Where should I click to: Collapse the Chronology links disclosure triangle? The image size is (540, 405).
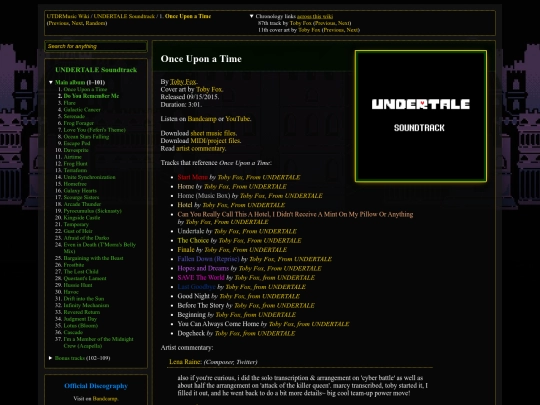[251, 16]
